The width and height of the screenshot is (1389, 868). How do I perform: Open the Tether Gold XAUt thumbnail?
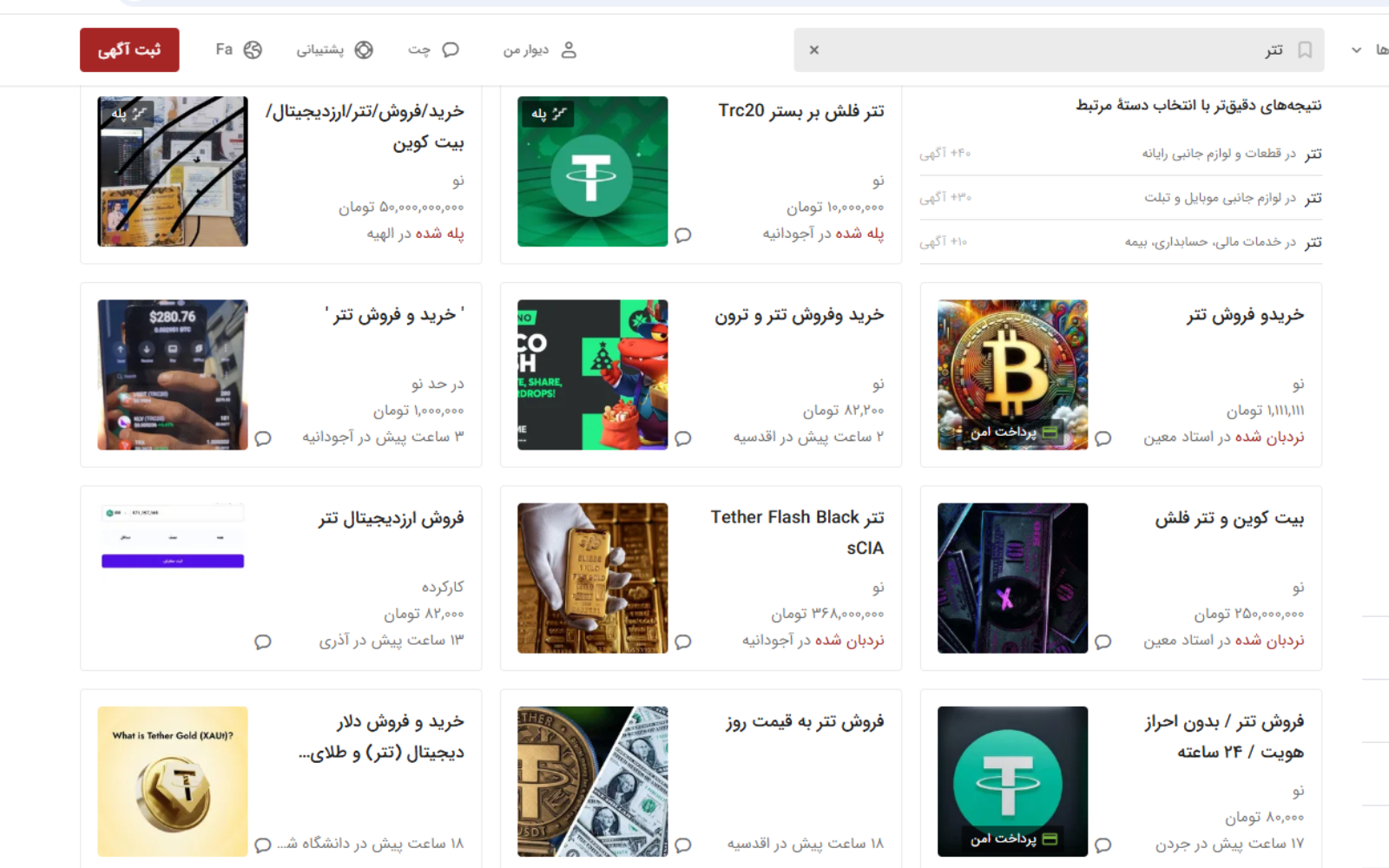(173, 781)
